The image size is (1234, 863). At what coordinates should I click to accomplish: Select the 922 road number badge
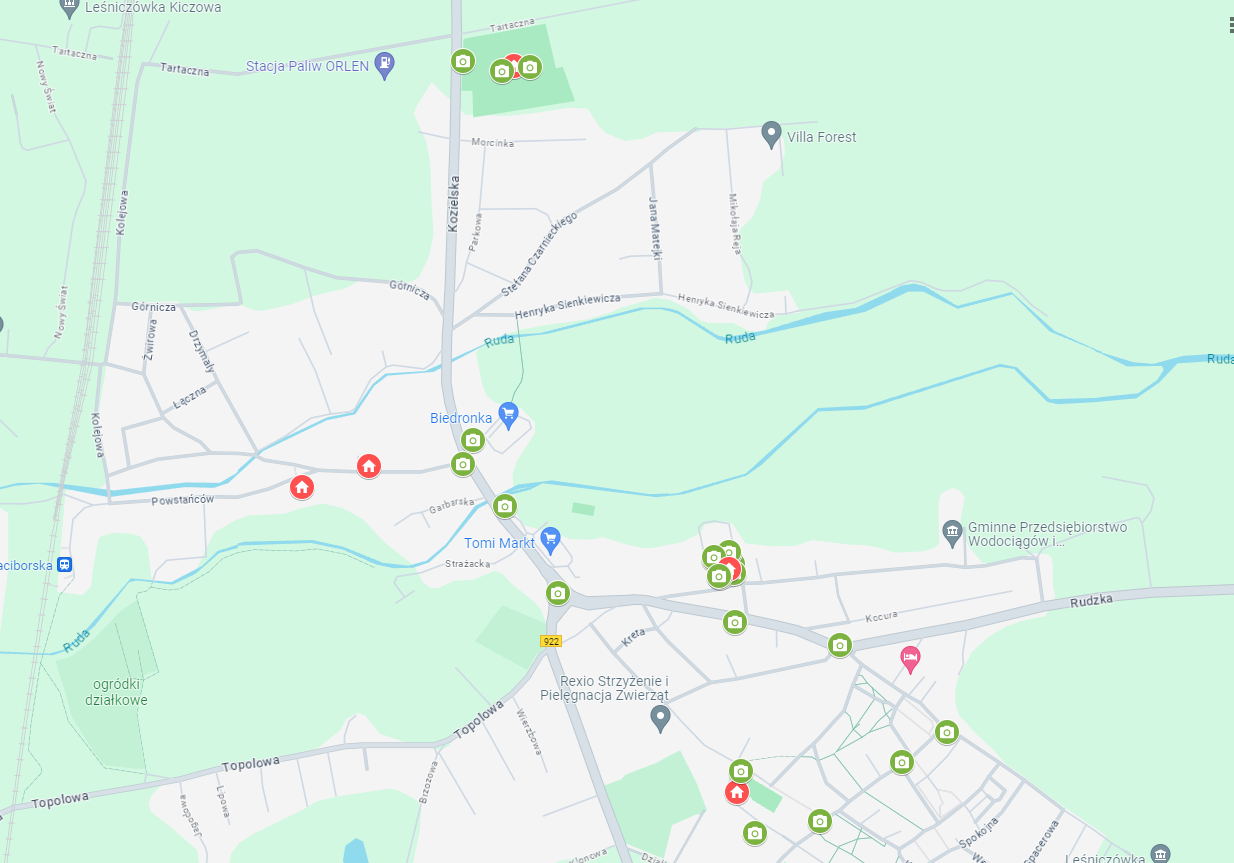tap(551, 641)
